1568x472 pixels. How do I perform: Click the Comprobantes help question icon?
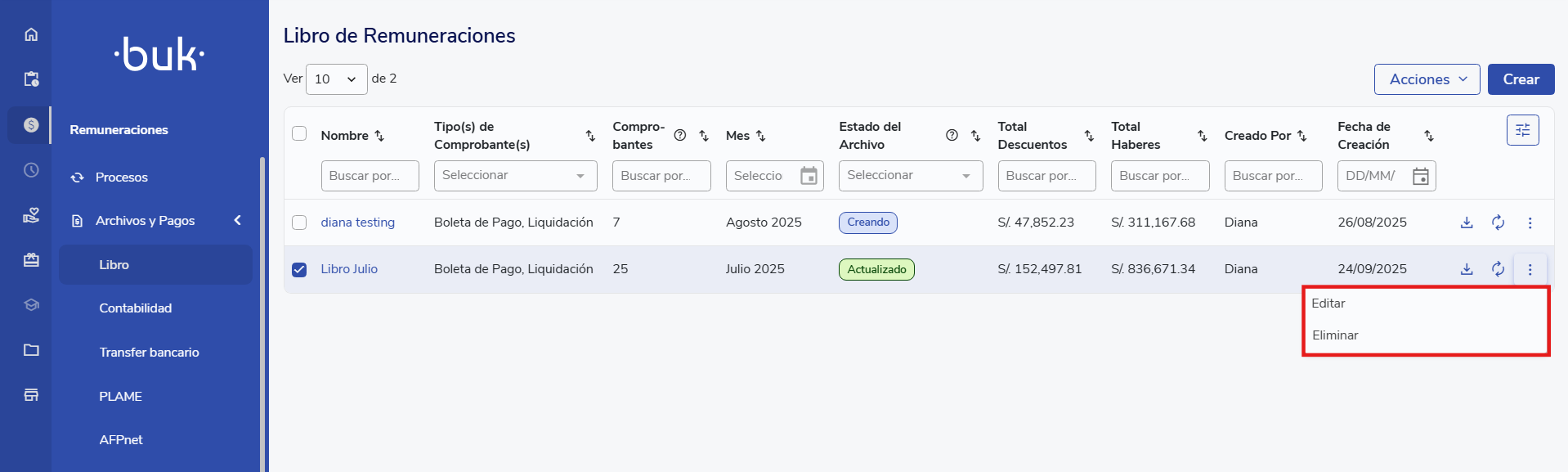(x=679, y=136)
